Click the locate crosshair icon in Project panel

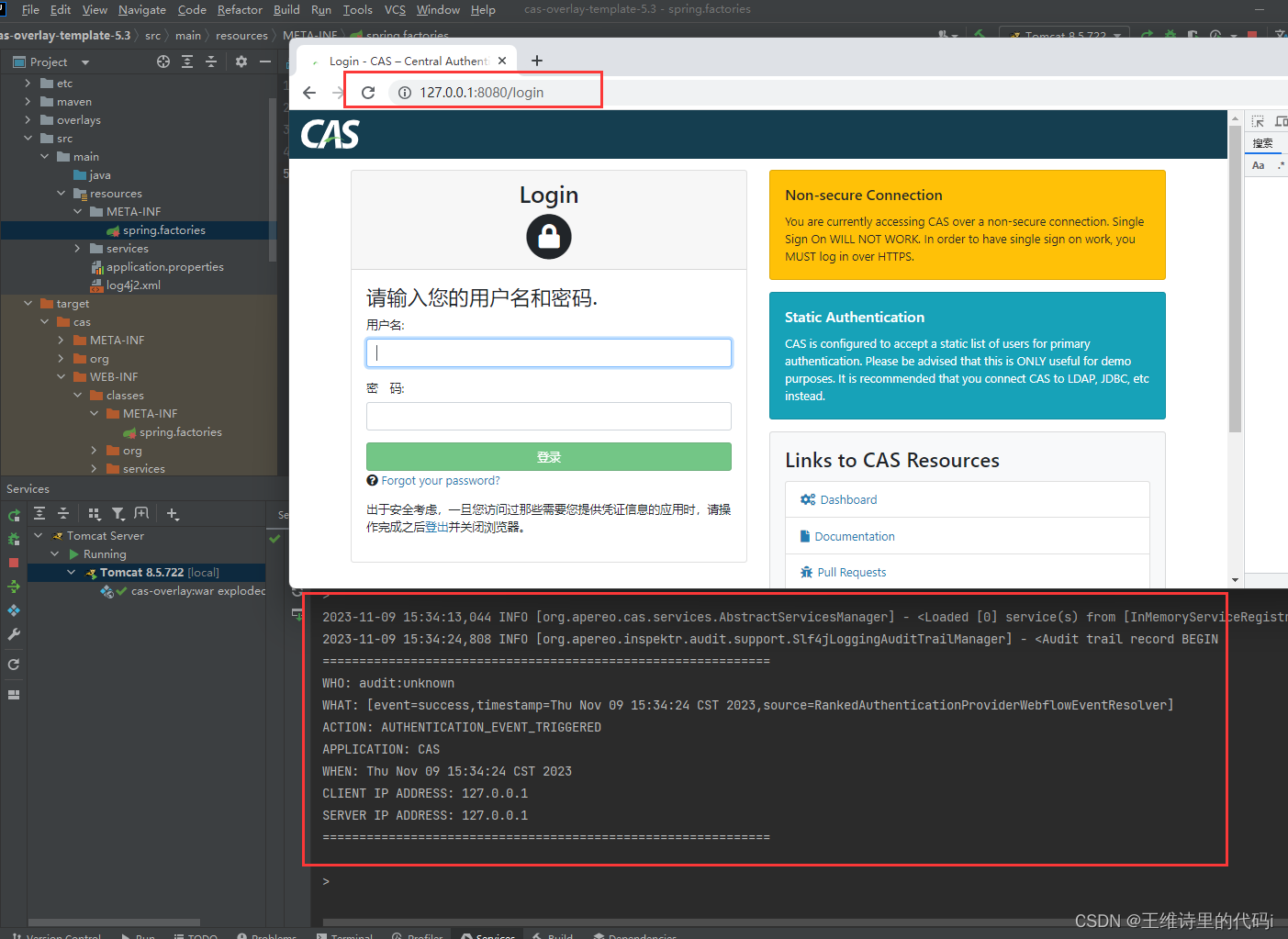pos(163,61)
